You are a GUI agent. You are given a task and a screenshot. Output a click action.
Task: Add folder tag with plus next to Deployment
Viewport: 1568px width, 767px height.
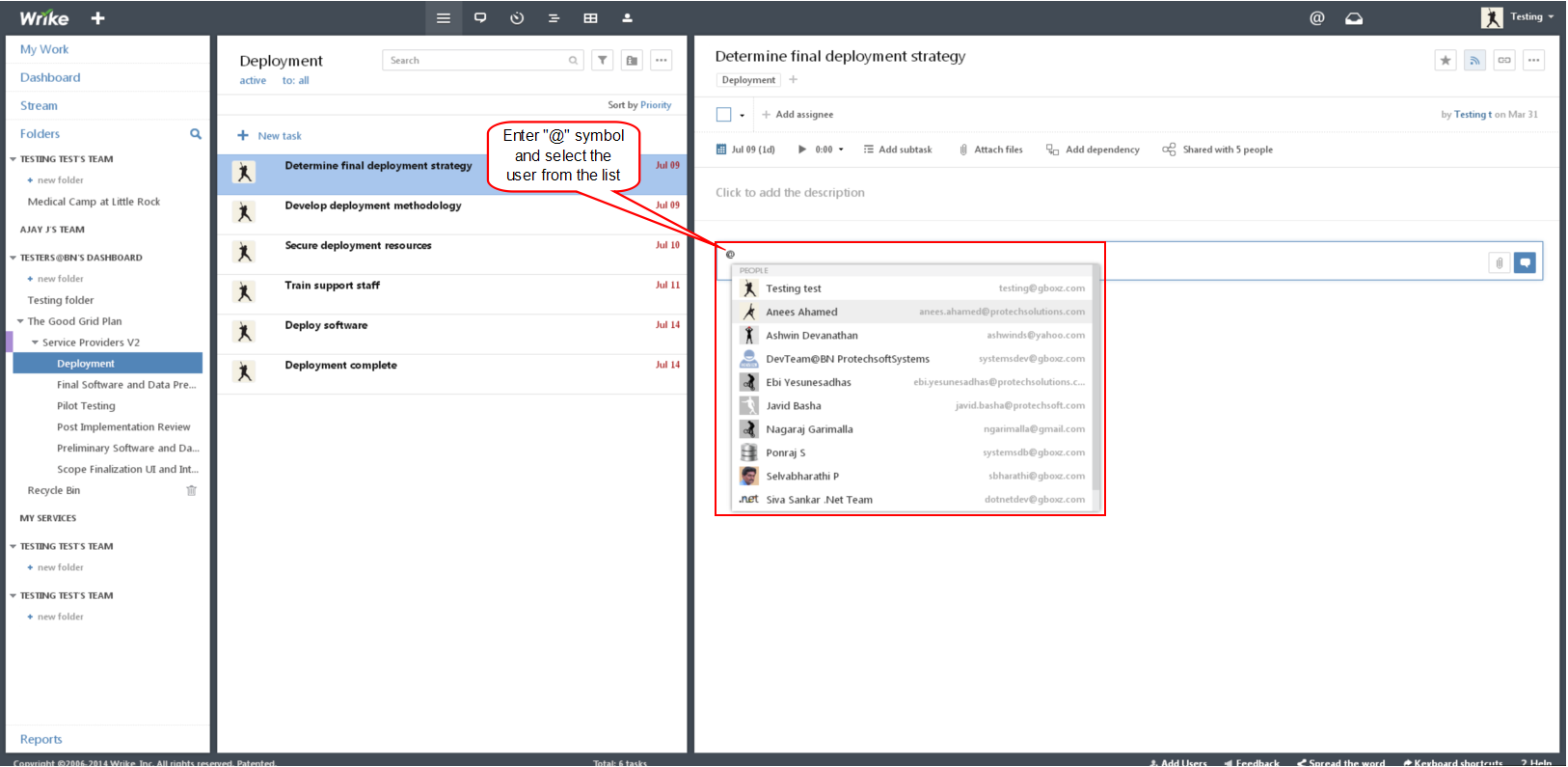coord(794,80)
